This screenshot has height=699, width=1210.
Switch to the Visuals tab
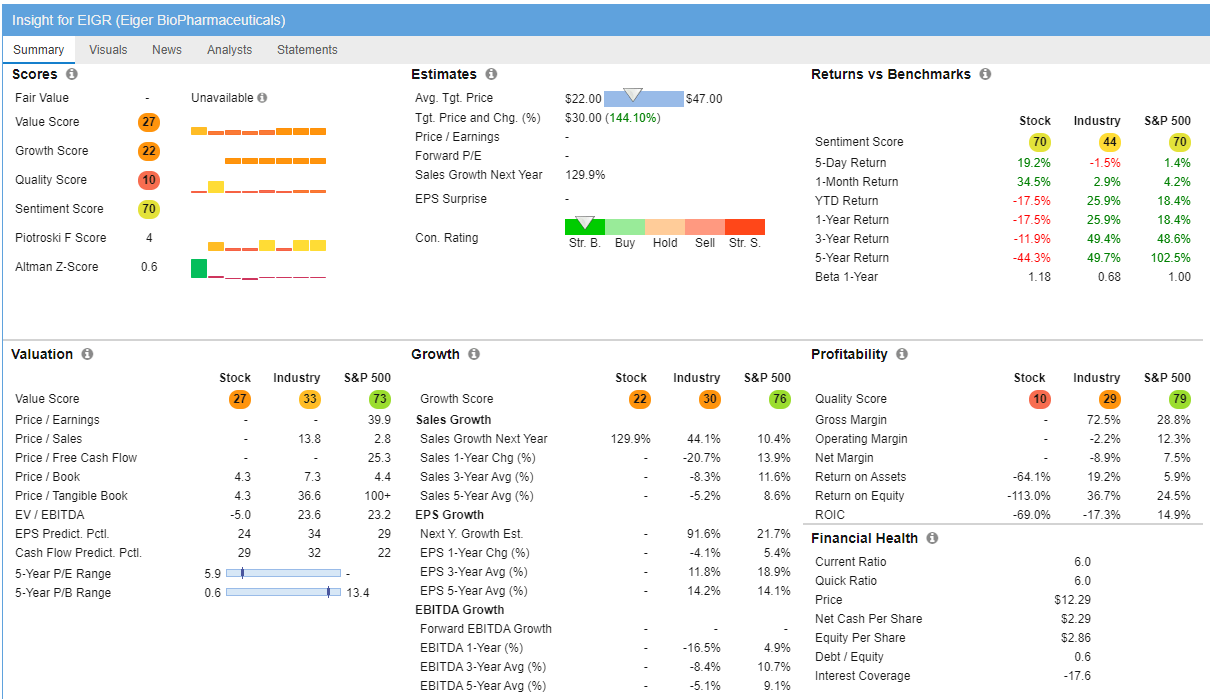pyautogui.click(x=108, y=49)
